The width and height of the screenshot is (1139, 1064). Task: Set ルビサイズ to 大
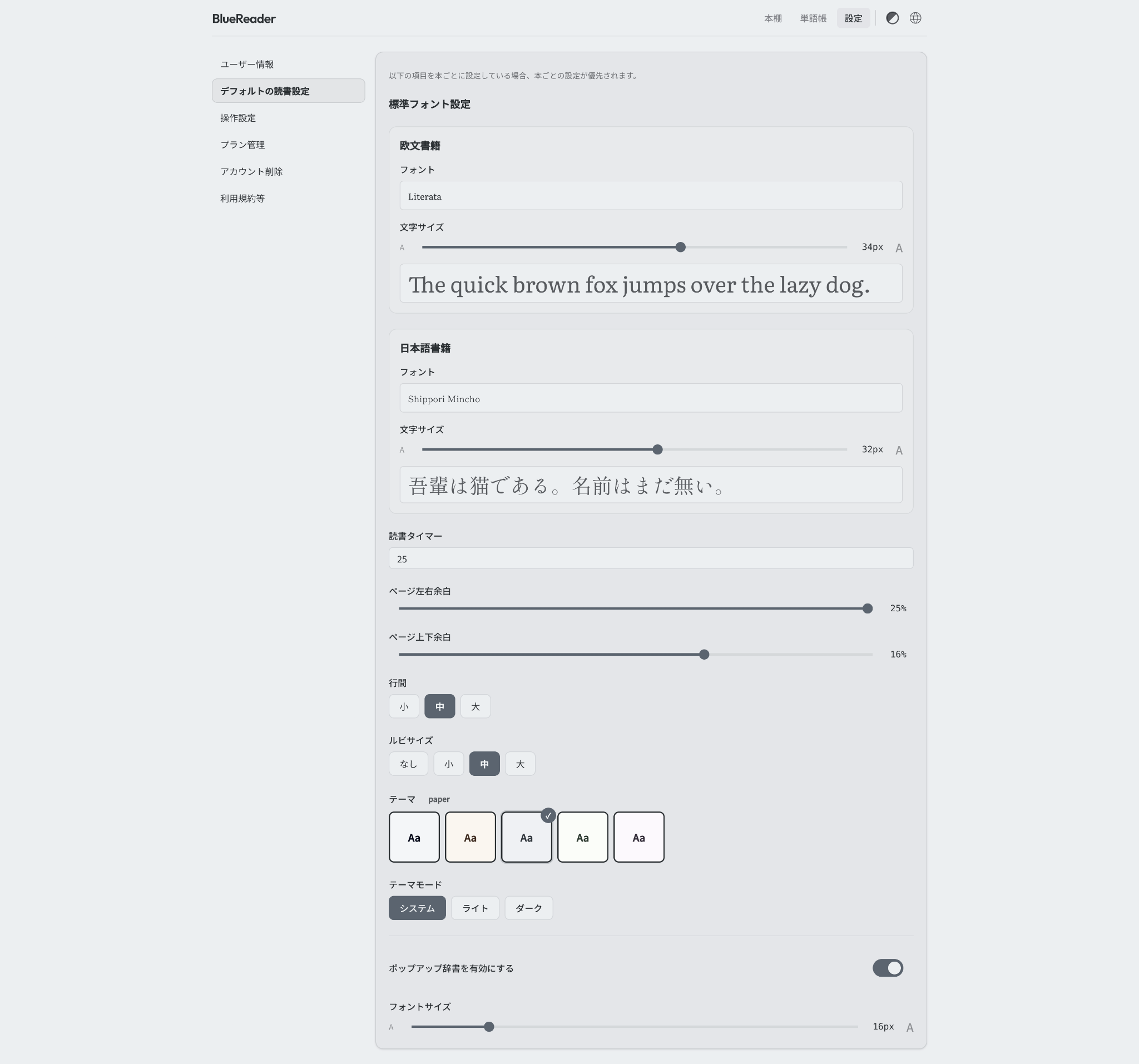(520, 764)
